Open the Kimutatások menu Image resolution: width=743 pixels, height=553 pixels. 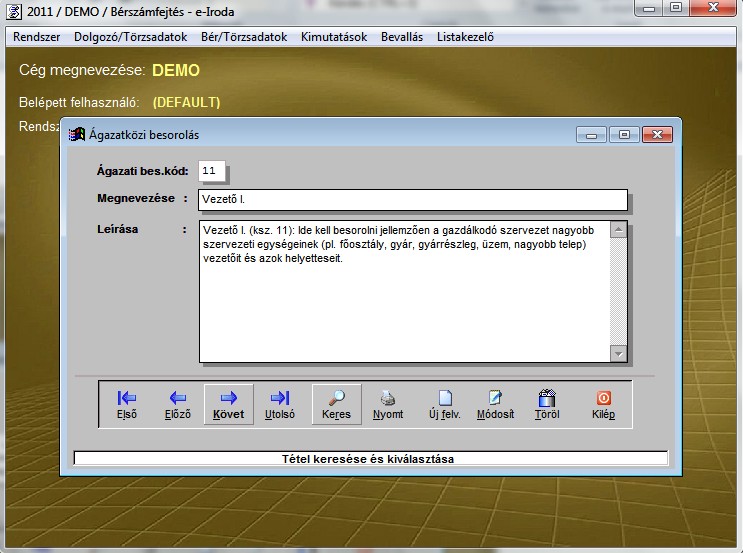click(333, 37)
